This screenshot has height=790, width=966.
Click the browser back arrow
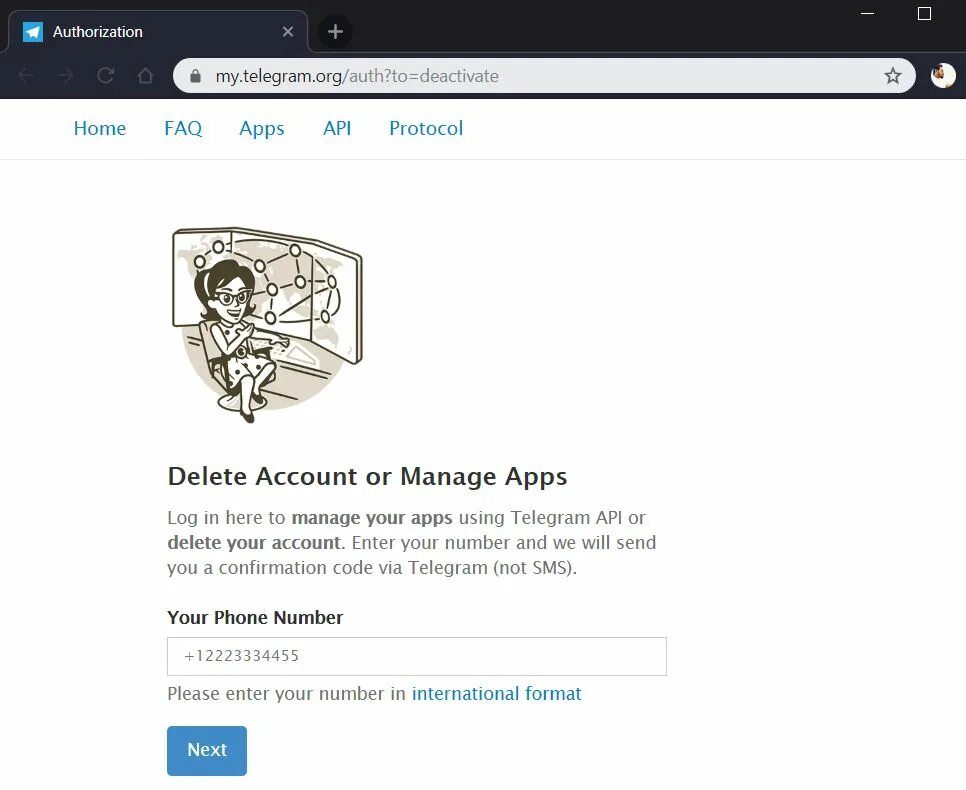(x=26, y=75)
